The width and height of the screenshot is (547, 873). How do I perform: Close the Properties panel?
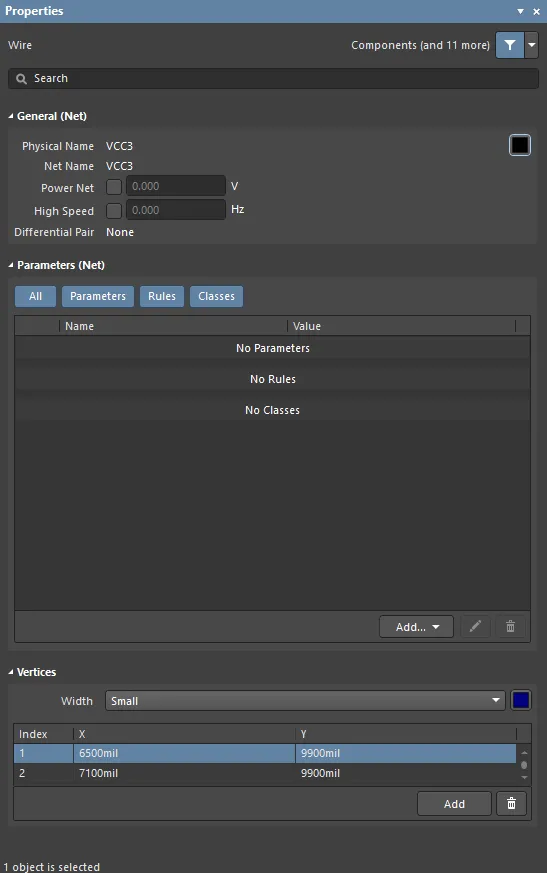536,11
